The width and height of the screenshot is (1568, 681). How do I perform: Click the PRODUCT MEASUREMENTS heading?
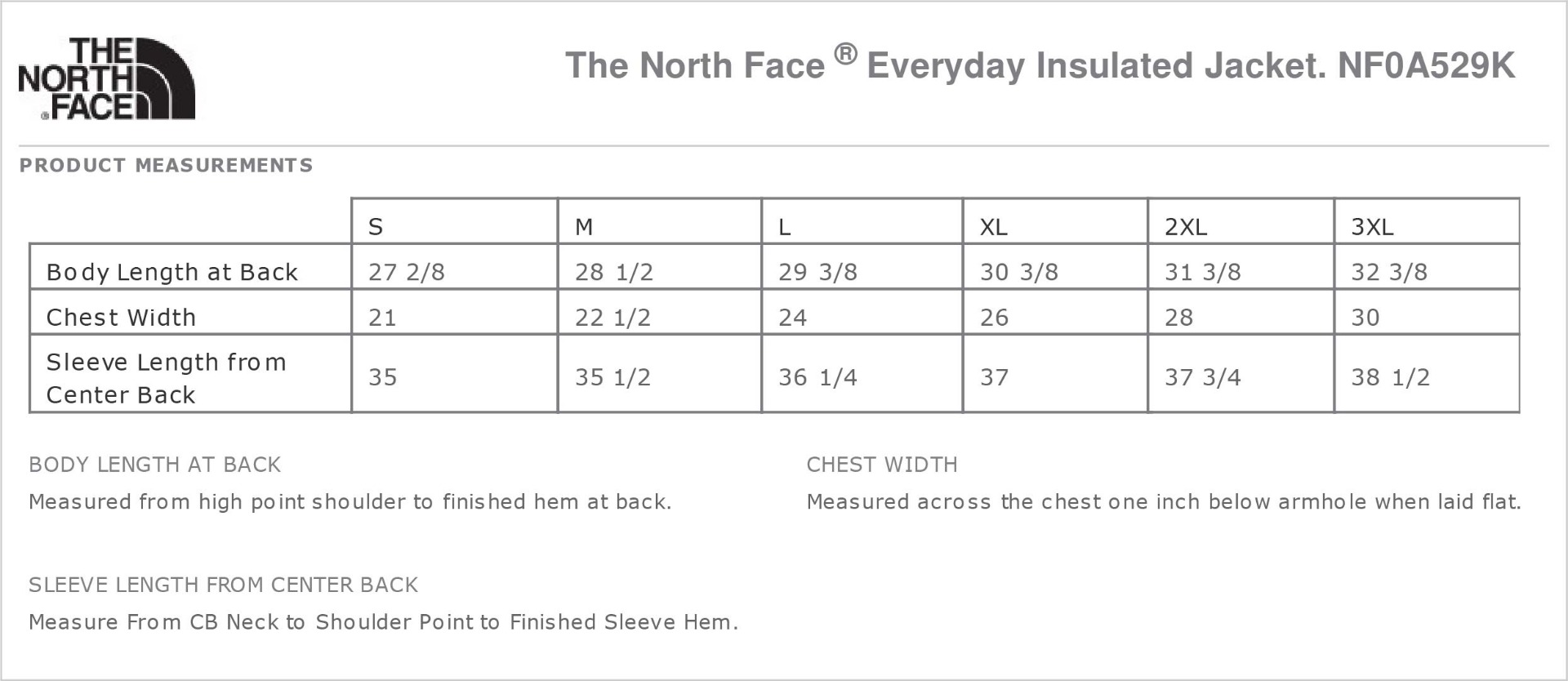pos(166,166)
